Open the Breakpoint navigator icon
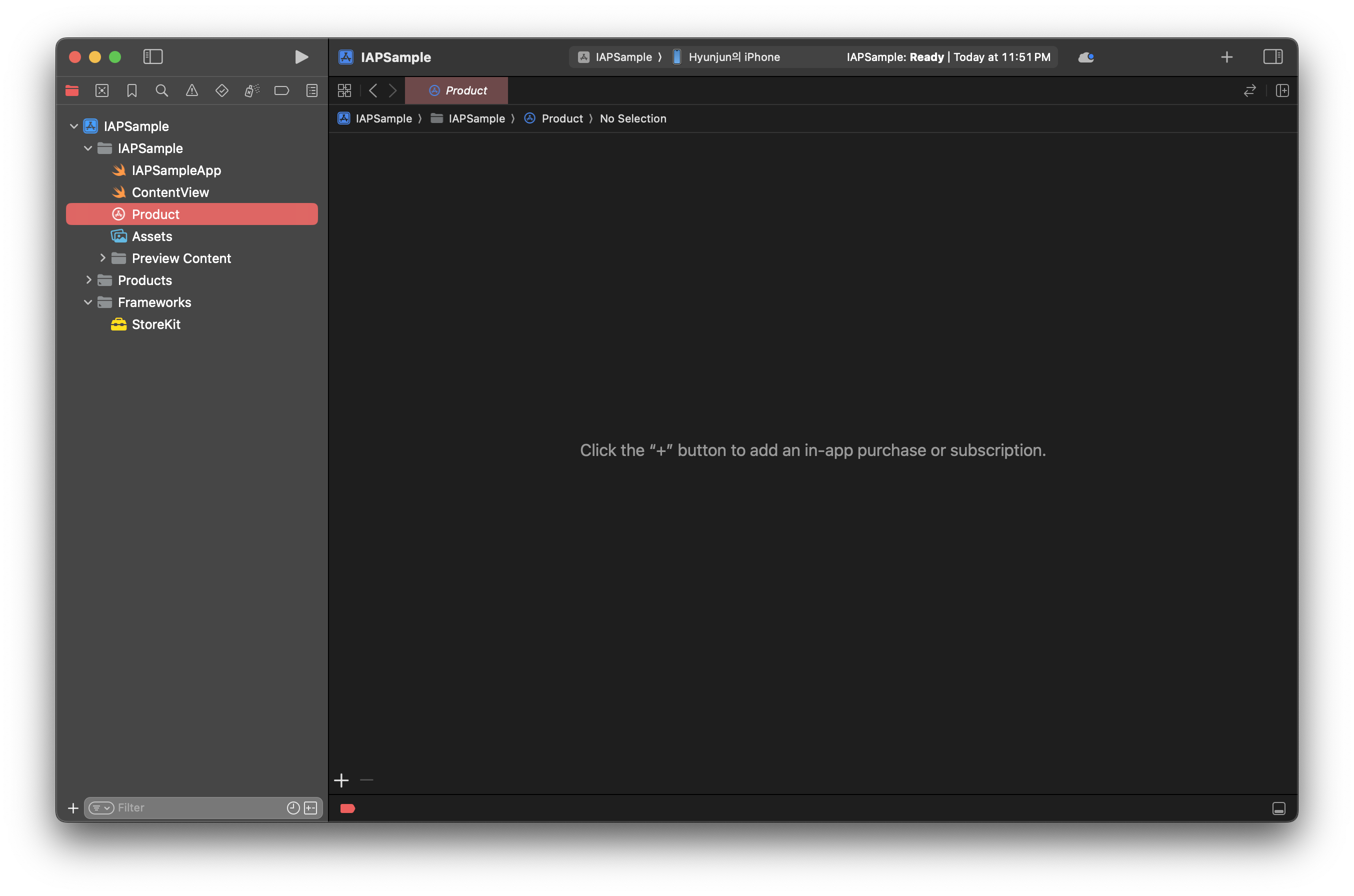 tap(281, 90)
